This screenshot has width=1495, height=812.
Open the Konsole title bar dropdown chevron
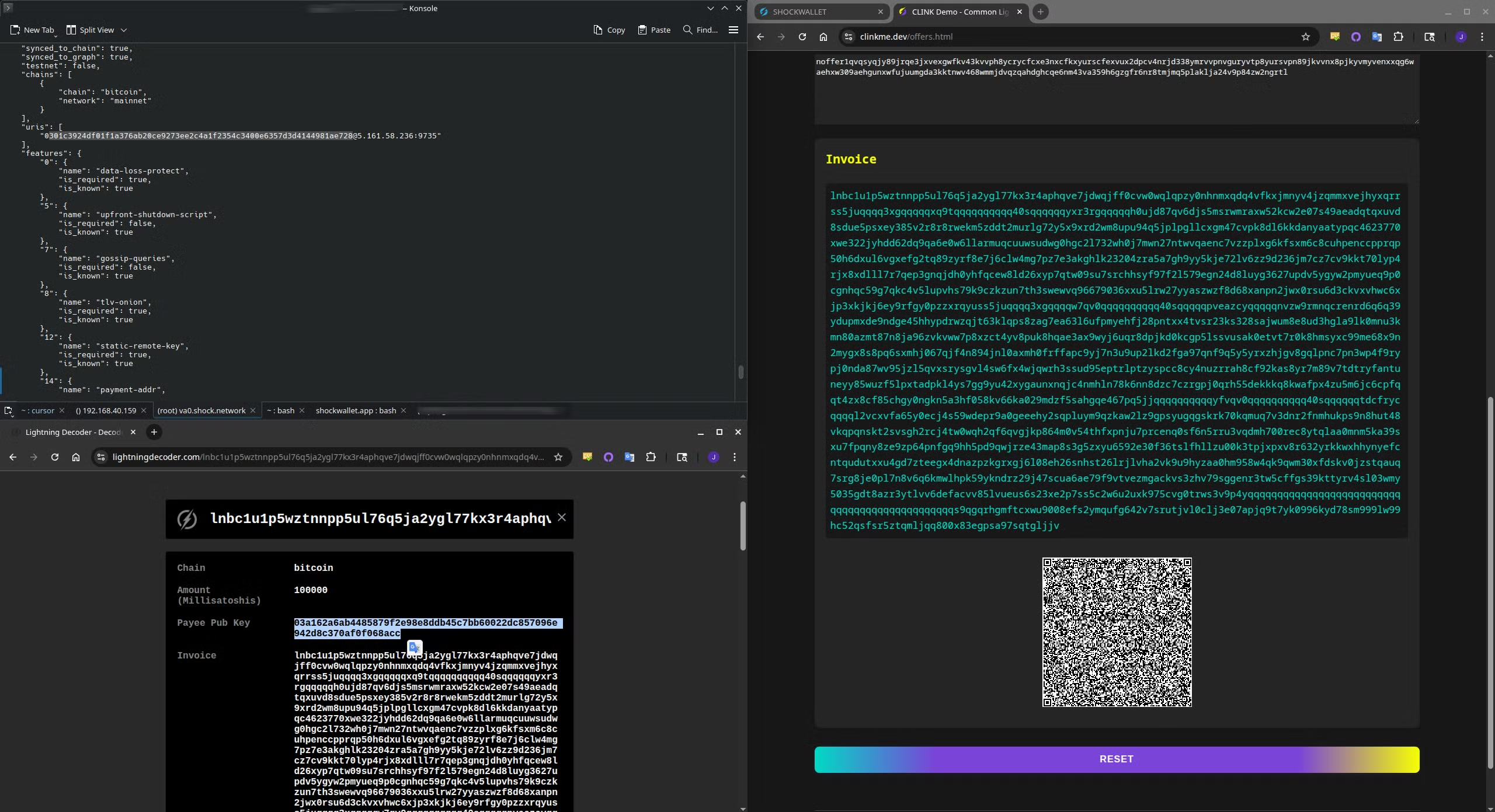click(710, 8)
